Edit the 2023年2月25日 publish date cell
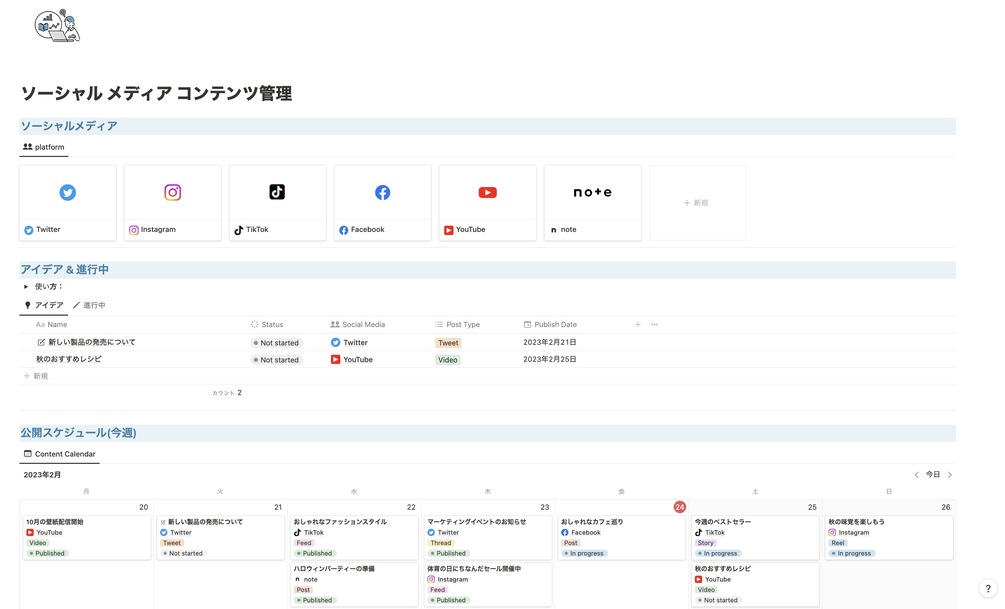The width and height of the screenshot is (1005, 609). (549, 360)
